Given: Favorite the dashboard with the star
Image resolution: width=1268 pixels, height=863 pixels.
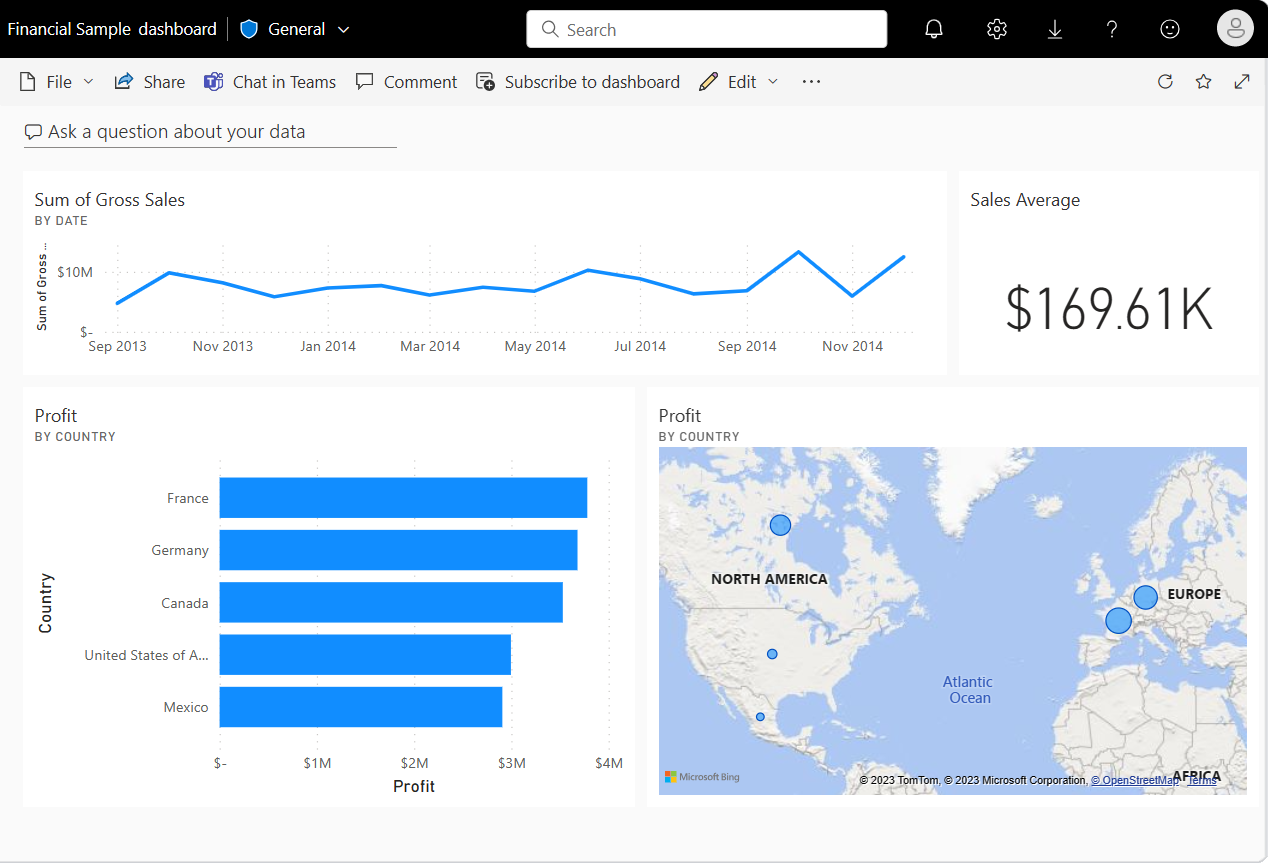Looking at the screenshot, I should tap(1203, 81).
